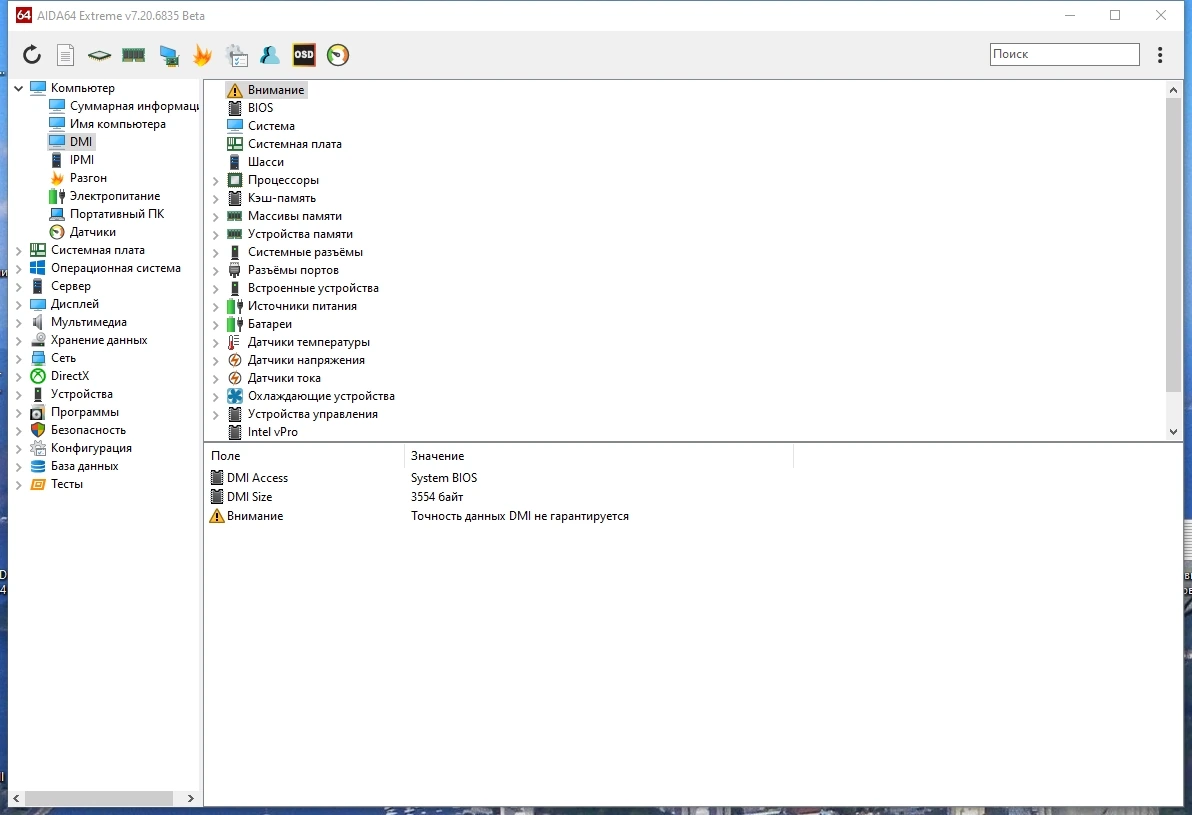Open the sensor gauge toolbar icon
Screen dimensions: 1192x815
coord(338,55)
